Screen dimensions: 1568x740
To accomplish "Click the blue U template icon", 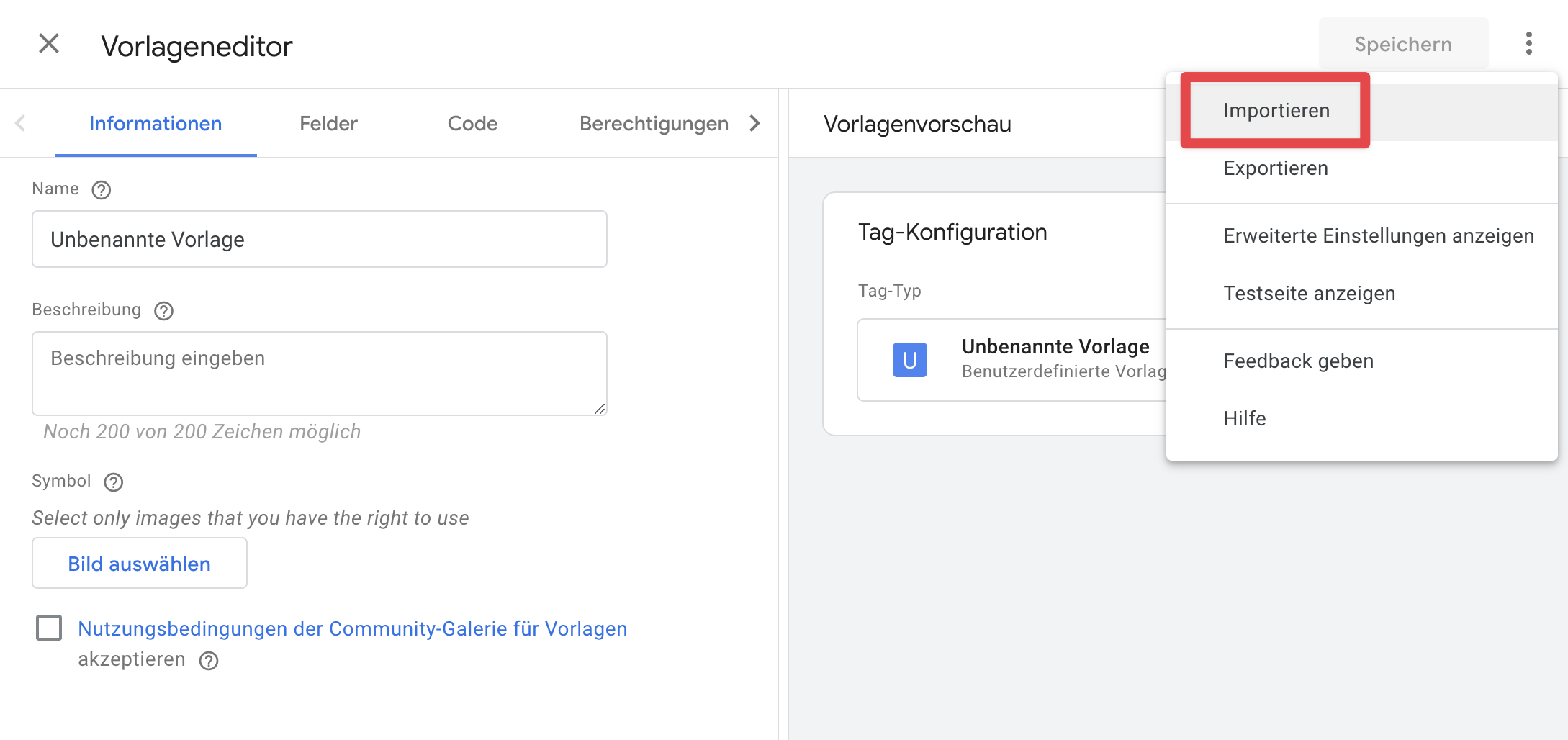I will tap(909, 360).
